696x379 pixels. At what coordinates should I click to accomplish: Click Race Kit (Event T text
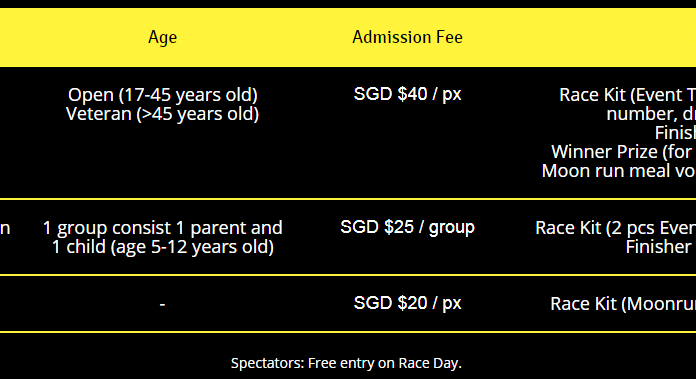pos(628,95)
